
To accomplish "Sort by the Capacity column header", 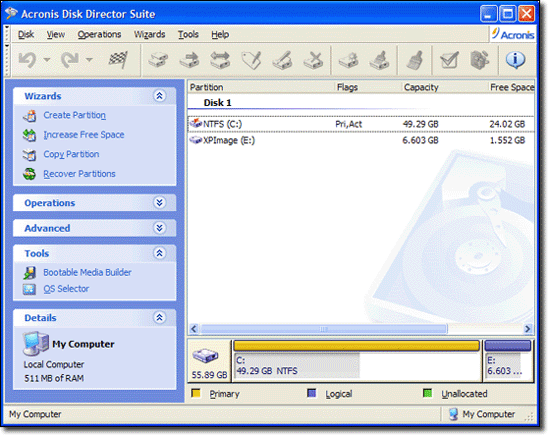I will pyautogui.click(x=444, y=87).
